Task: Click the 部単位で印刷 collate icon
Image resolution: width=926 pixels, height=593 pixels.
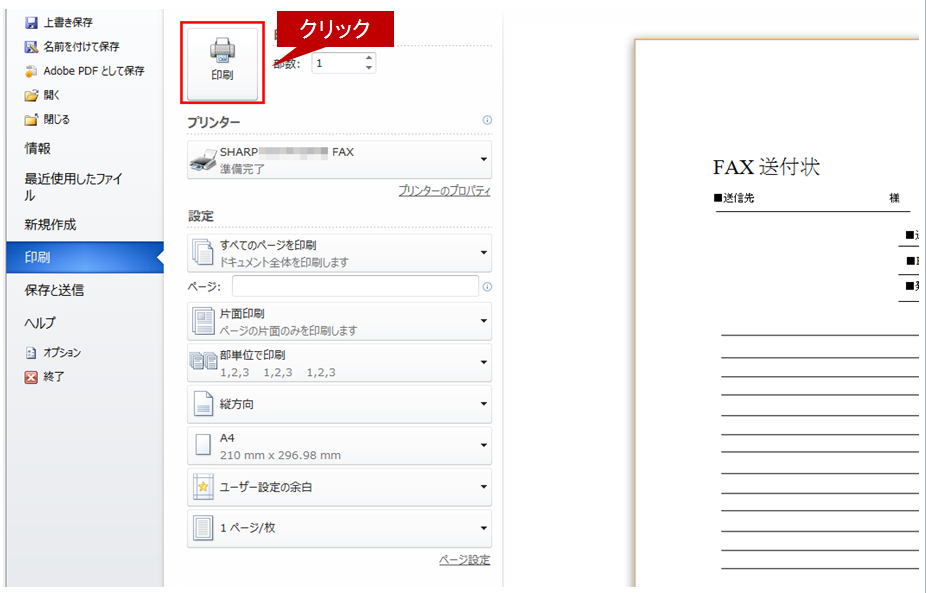Action: point(203,361)
